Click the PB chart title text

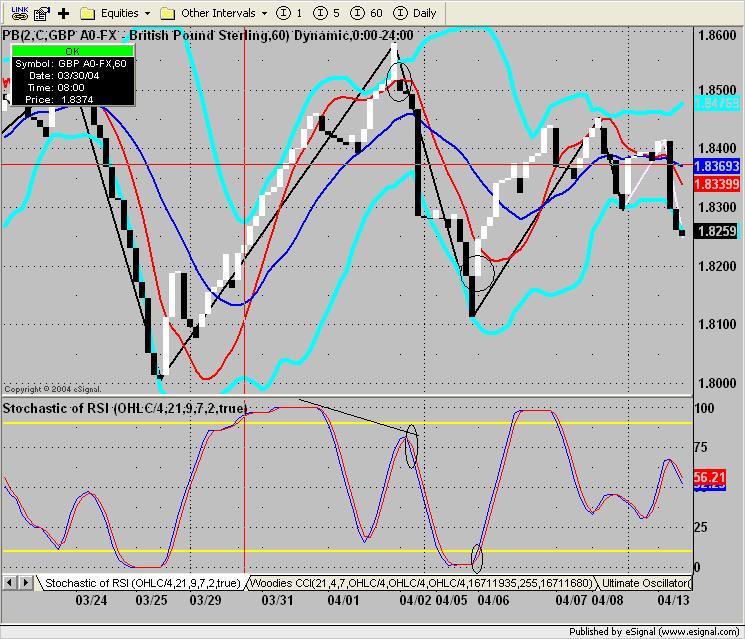point(208,36)
